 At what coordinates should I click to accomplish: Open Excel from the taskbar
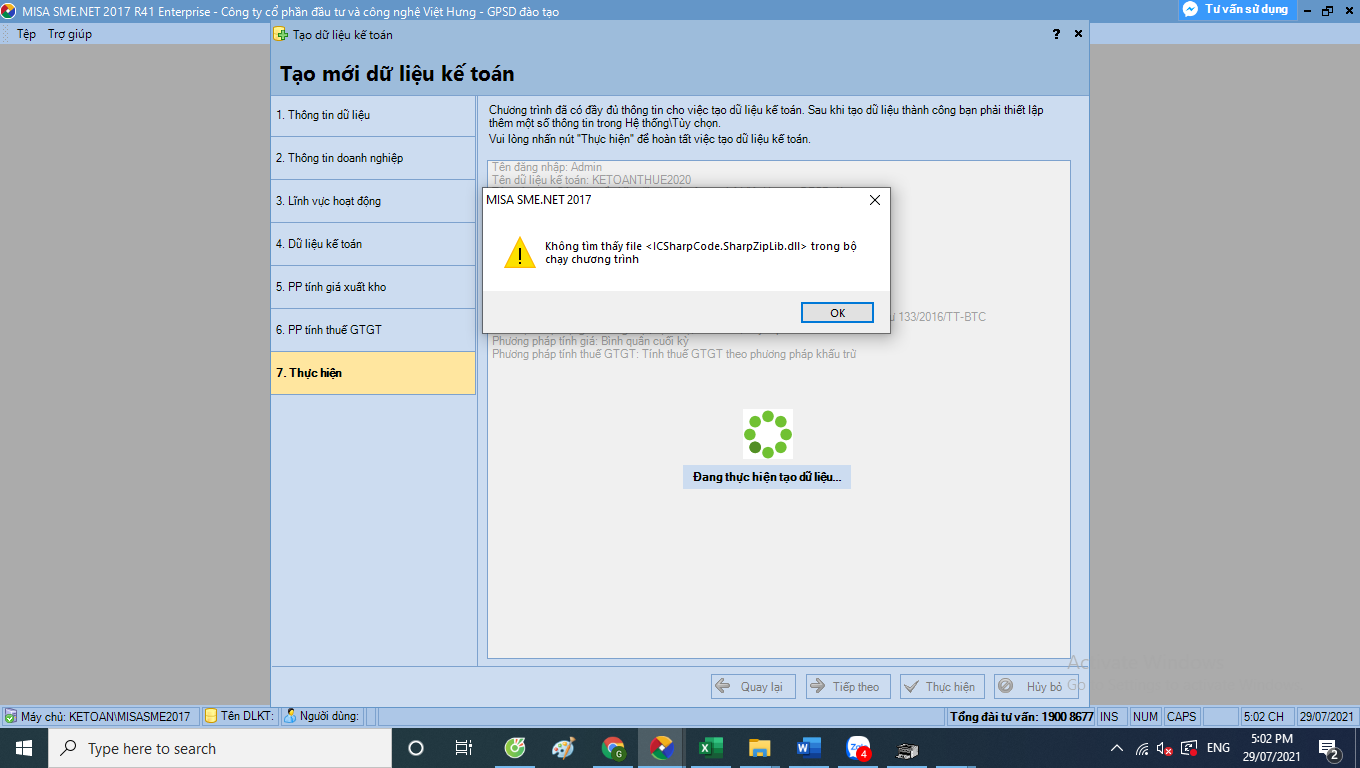coord(709,748)
